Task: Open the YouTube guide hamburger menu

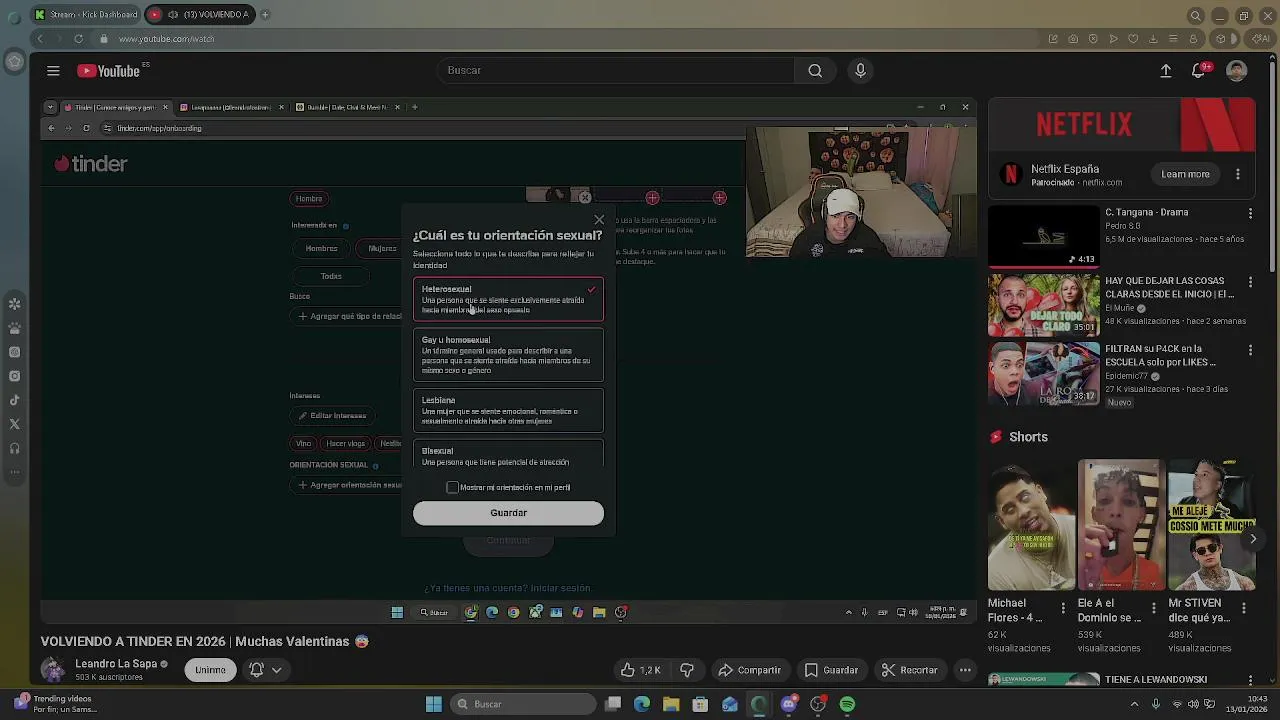Action: point(53,71)
